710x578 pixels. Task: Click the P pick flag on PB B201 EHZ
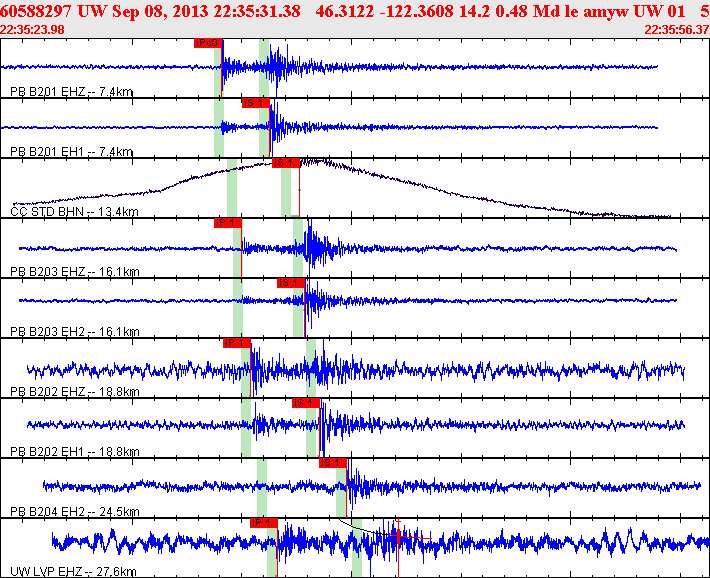208,43
